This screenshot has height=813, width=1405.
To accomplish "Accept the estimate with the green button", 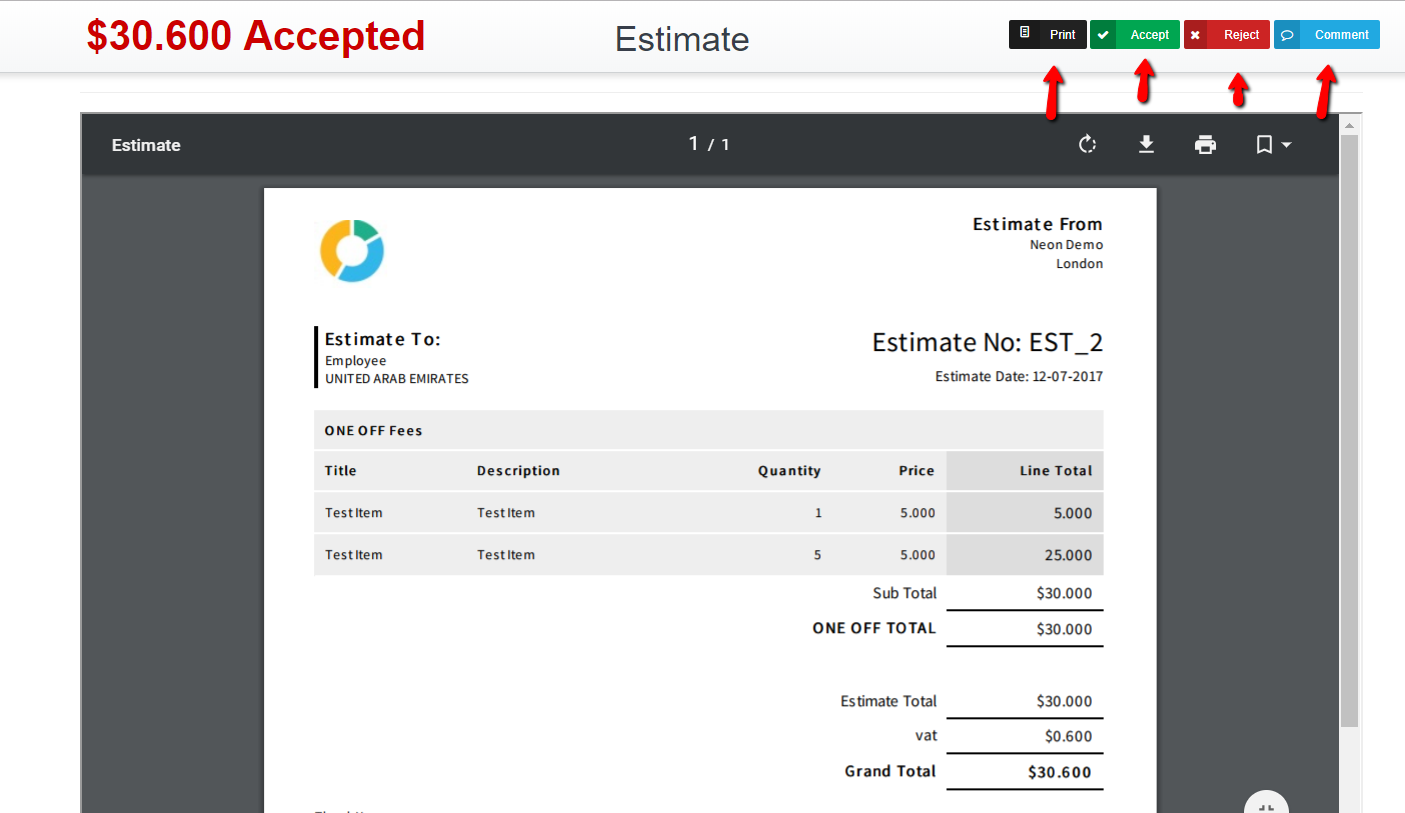I will coord(1135,35).
